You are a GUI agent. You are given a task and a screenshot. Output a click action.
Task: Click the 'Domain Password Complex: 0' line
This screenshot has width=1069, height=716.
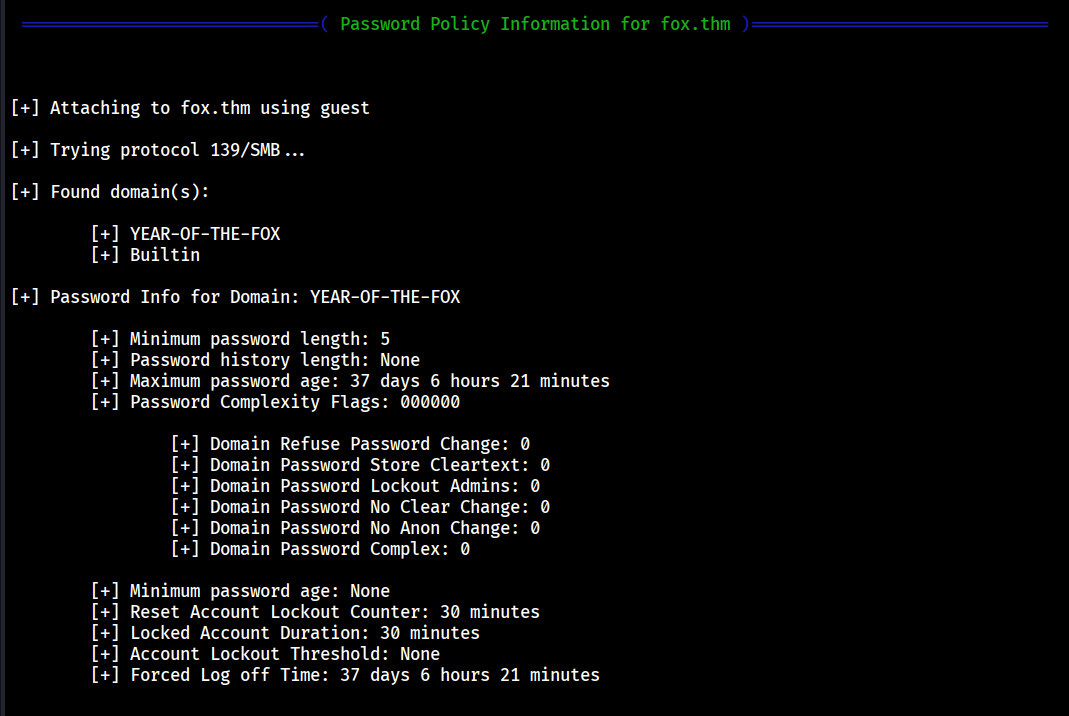[x=320, y=549]
